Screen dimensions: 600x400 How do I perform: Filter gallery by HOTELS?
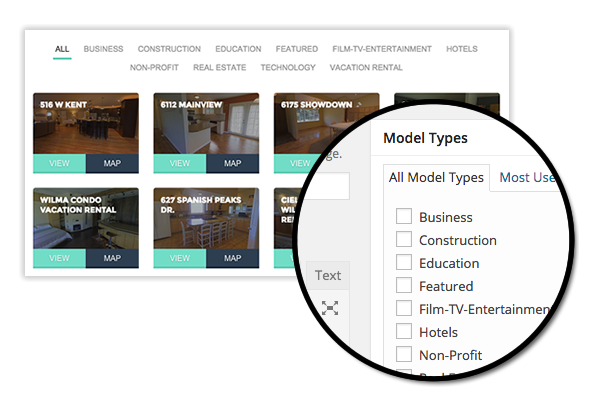(461, 49)
